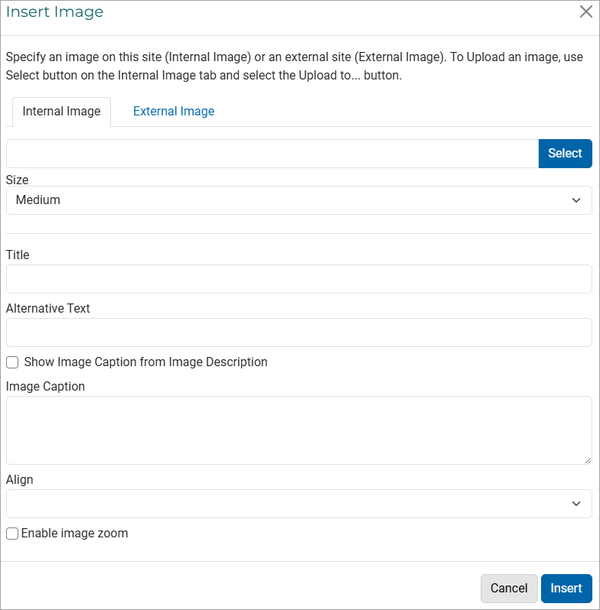Viewport: 600px width, 610px height.
Task: Click into the Alternative Text field
Action: (x=299, y=333)
